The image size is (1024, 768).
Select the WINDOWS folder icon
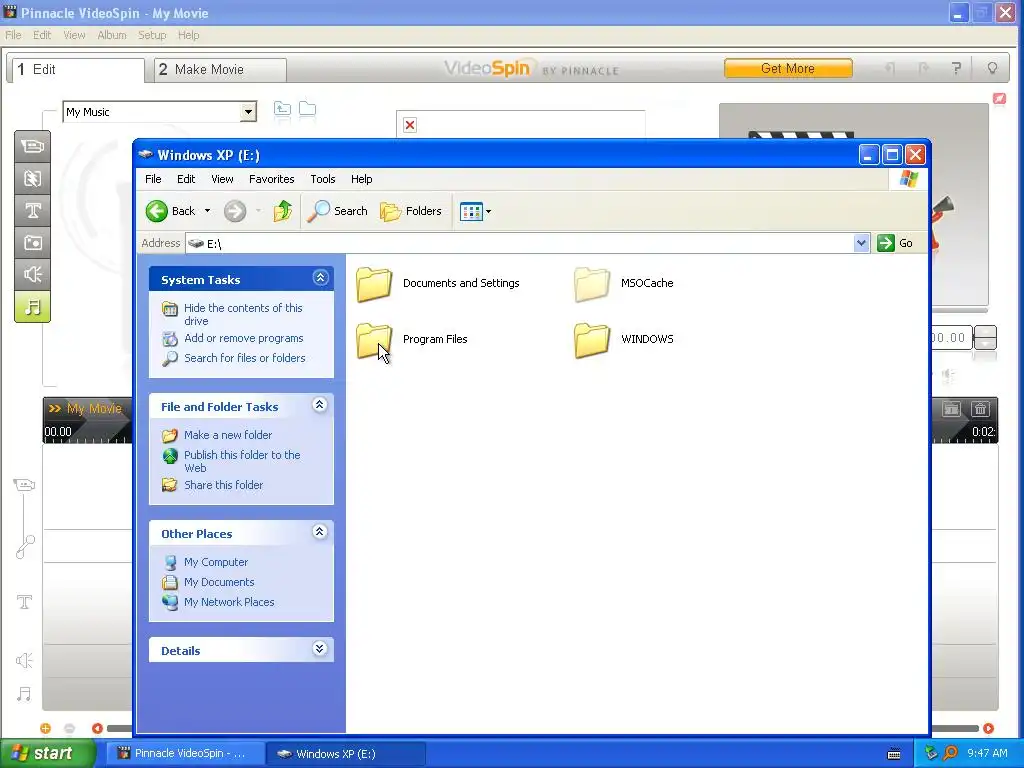592,340
